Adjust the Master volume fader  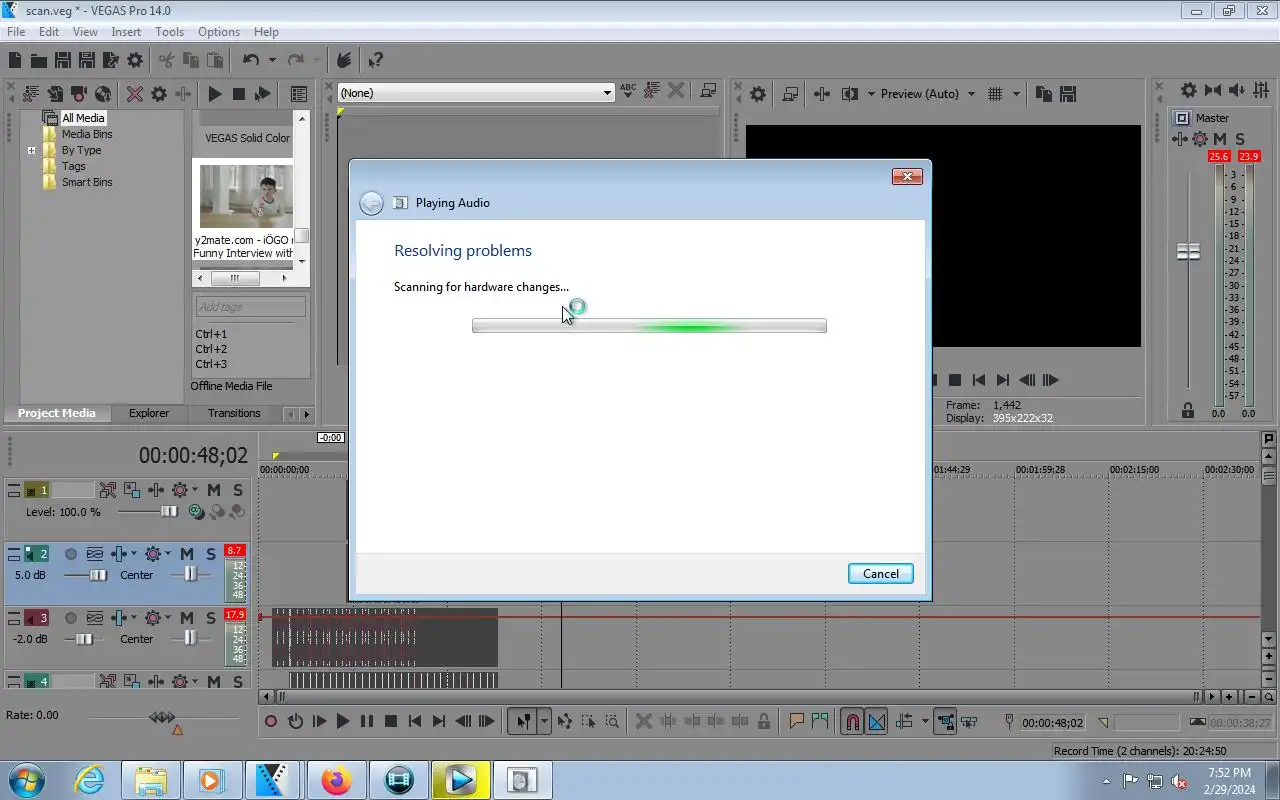click(x=1188, y=251)
